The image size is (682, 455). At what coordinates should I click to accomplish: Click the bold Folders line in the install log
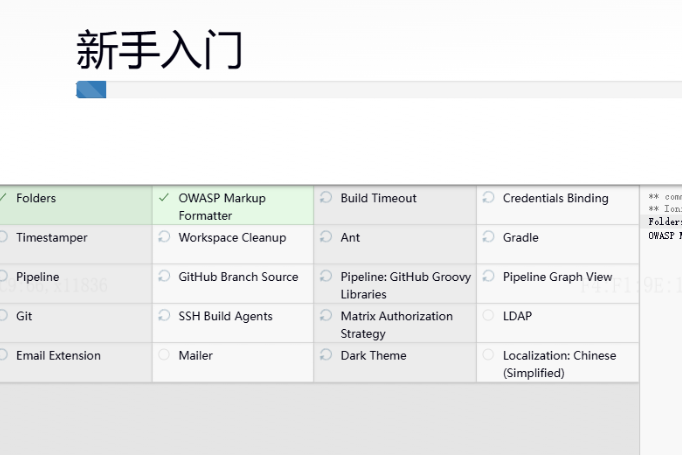[x=665, y=222]
